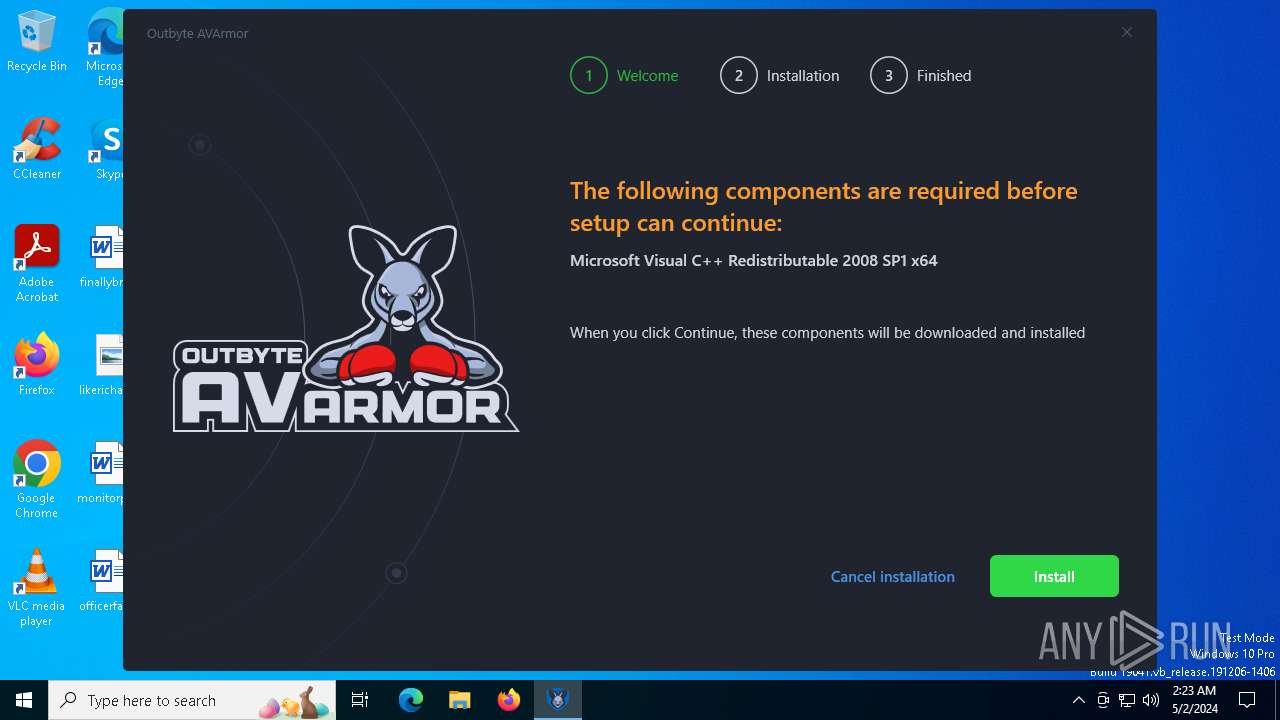Open the Adobe Acrobat desktop icon

[37, 264]
